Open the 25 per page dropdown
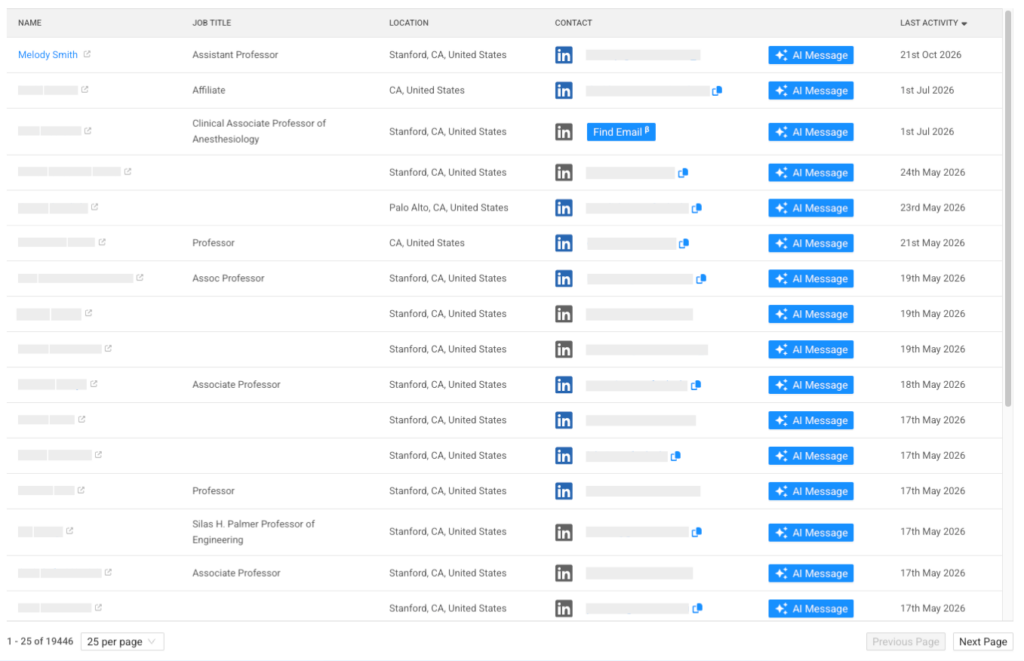 coord(122,641)
